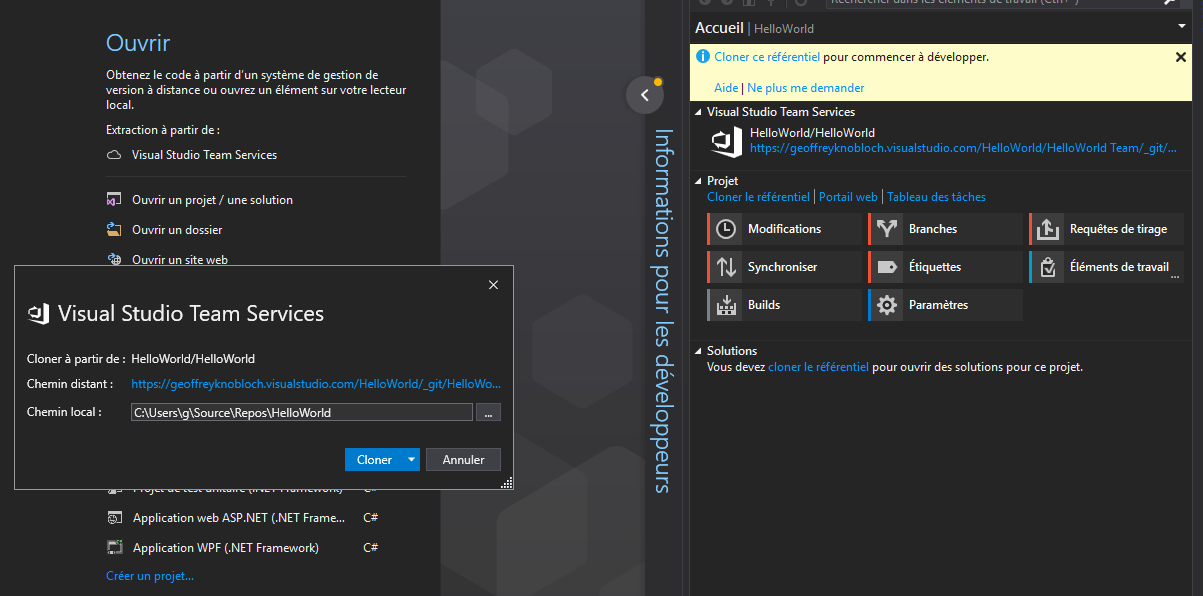
Task: Open the Synchroniser tile
Action: pos(784,267)
